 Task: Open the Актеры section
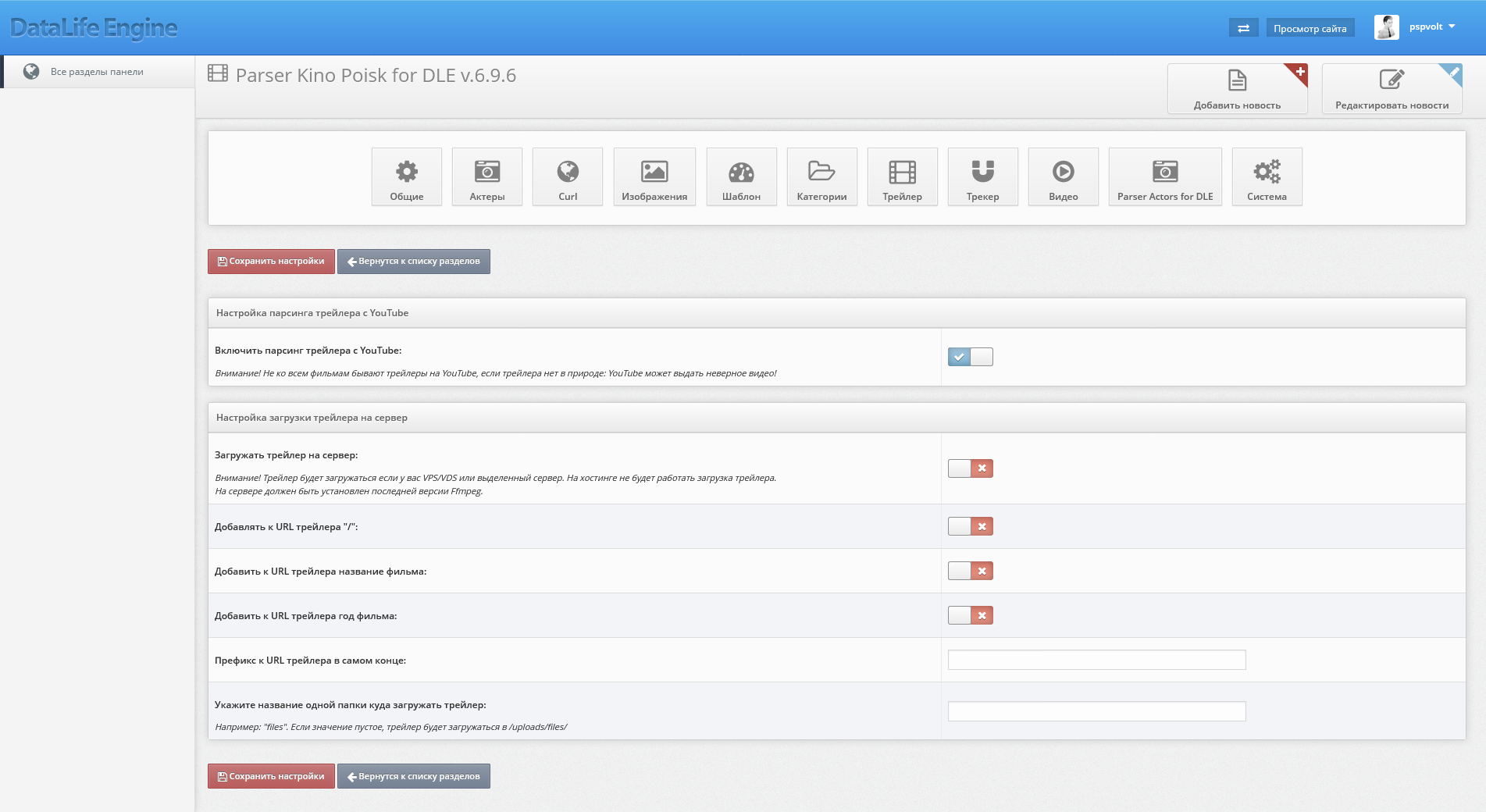coord(487,177)
